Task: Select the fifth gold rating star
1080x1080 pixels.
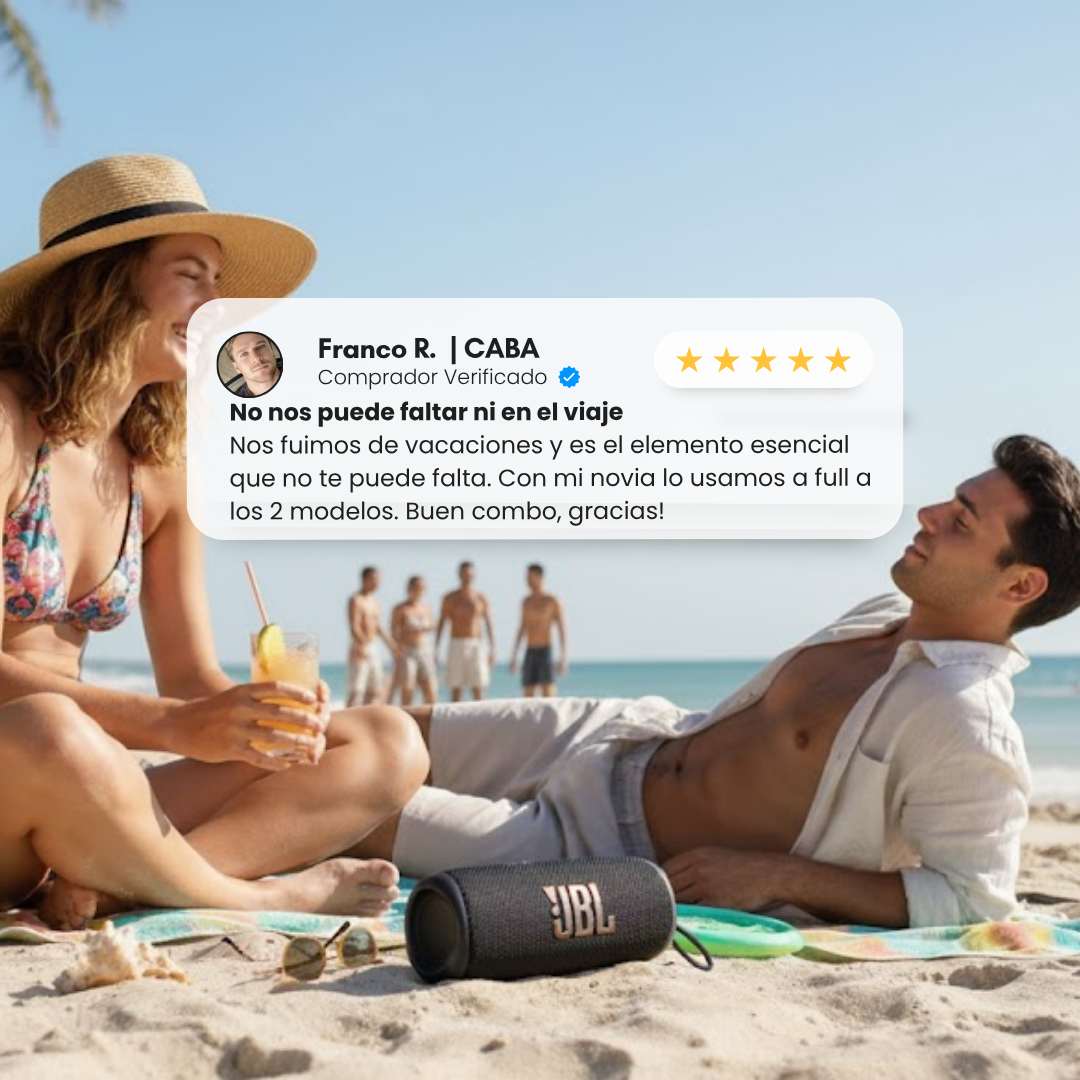Action: [x=838, y=360]
